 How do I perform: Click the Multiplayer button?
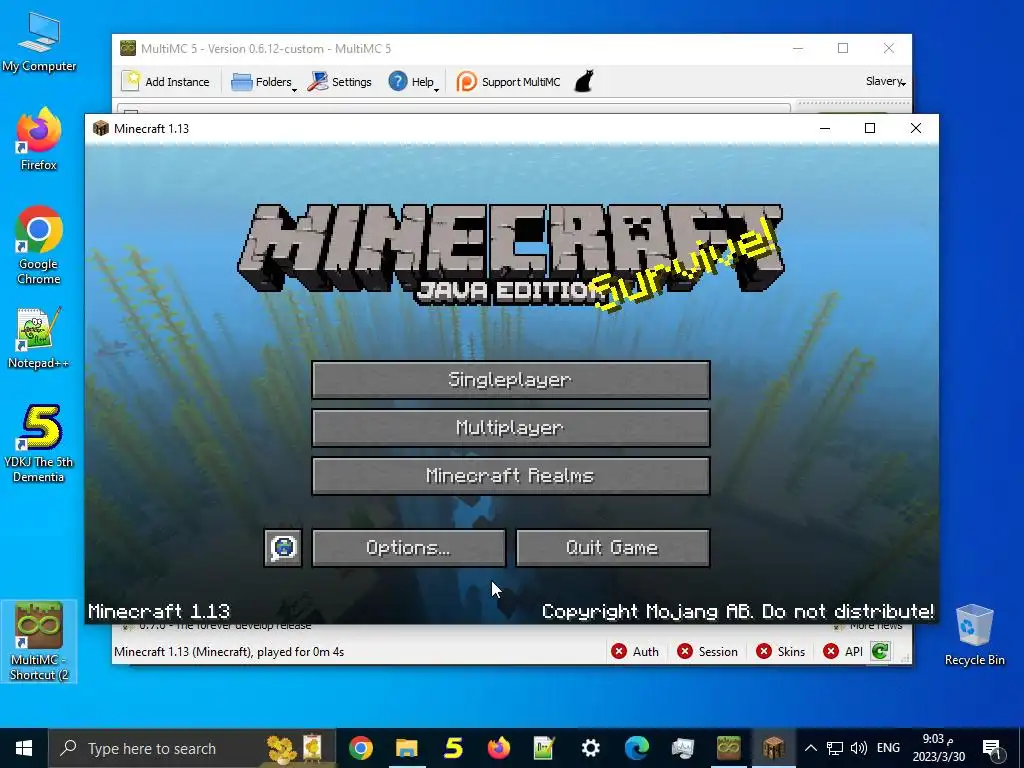point(511,428)
